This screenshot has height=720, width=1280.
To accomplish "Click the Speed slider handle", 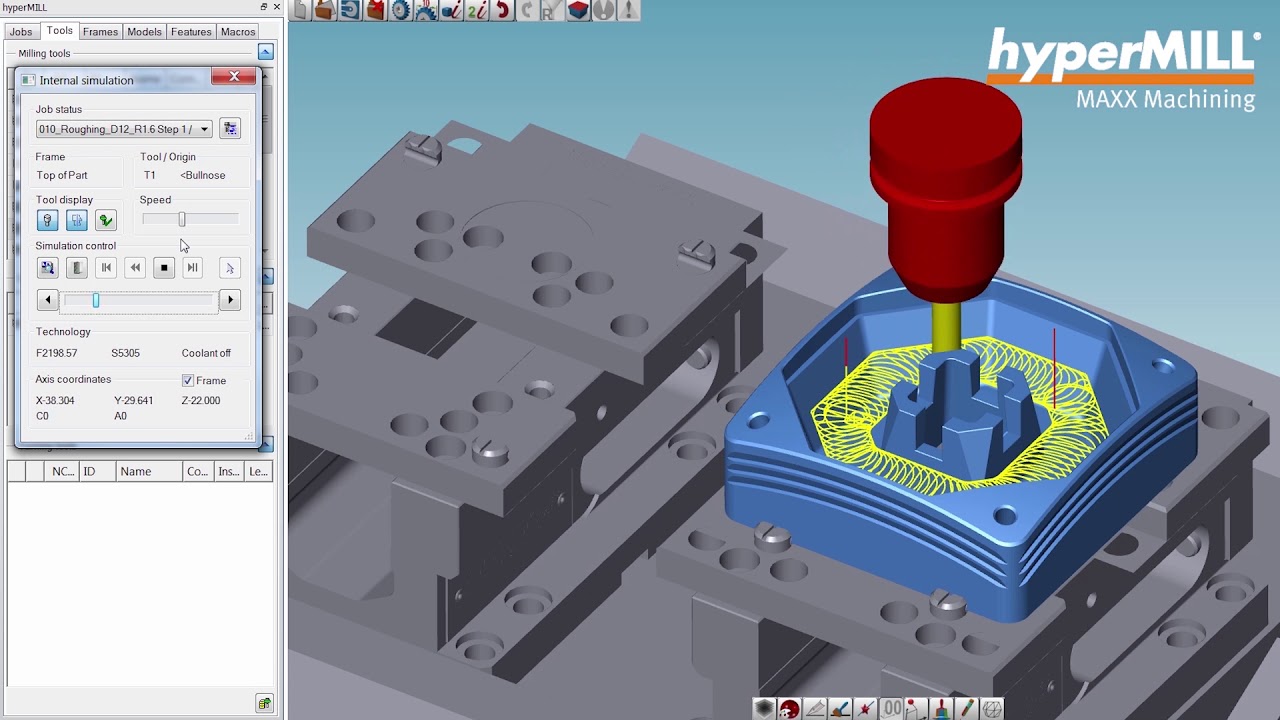I will click(182, 219).
